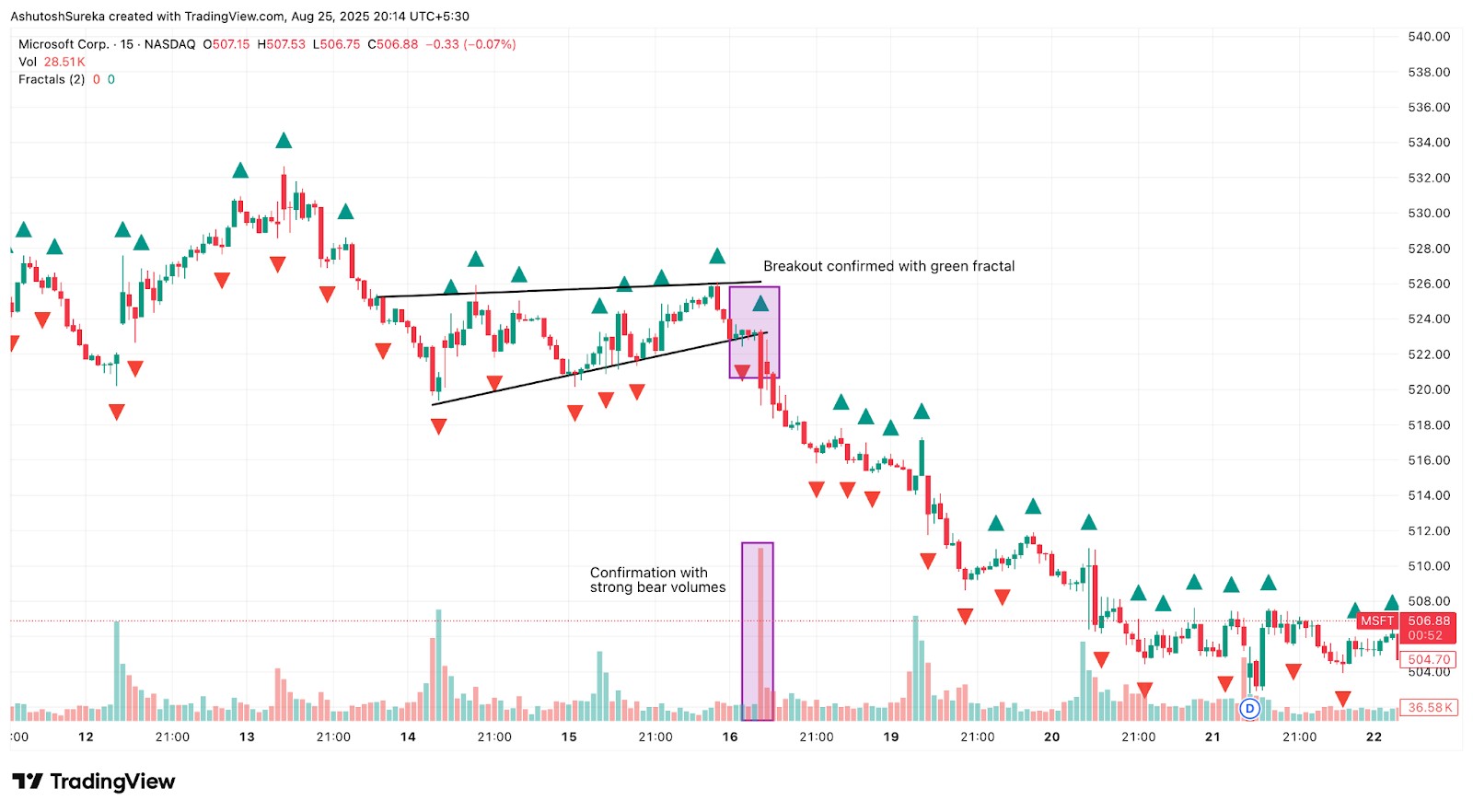Click the date label 15 on time axis
This screenshot has height=812, width=1473.
click(x=569, y=737)
